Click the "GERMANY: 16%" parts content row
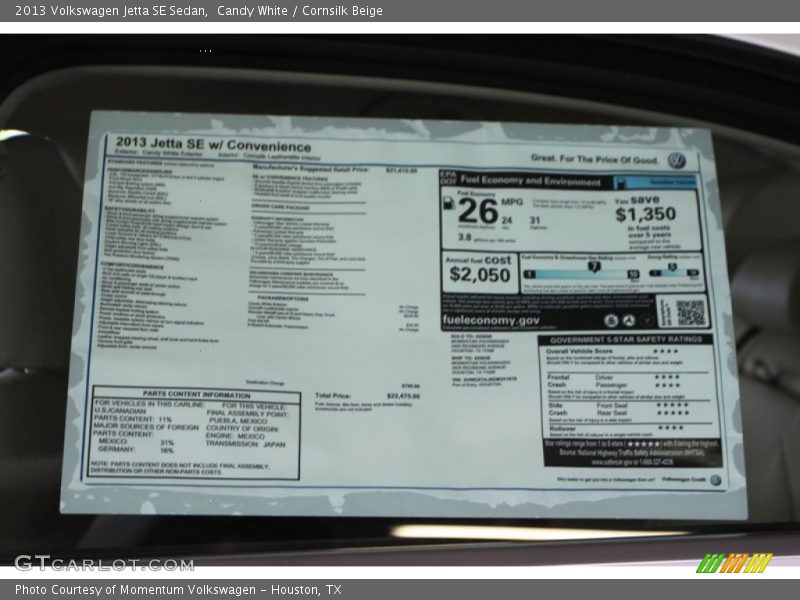Image resolution: width=800 pixels, height=600 pixels. pyautogui.click(x=136, y=450)
